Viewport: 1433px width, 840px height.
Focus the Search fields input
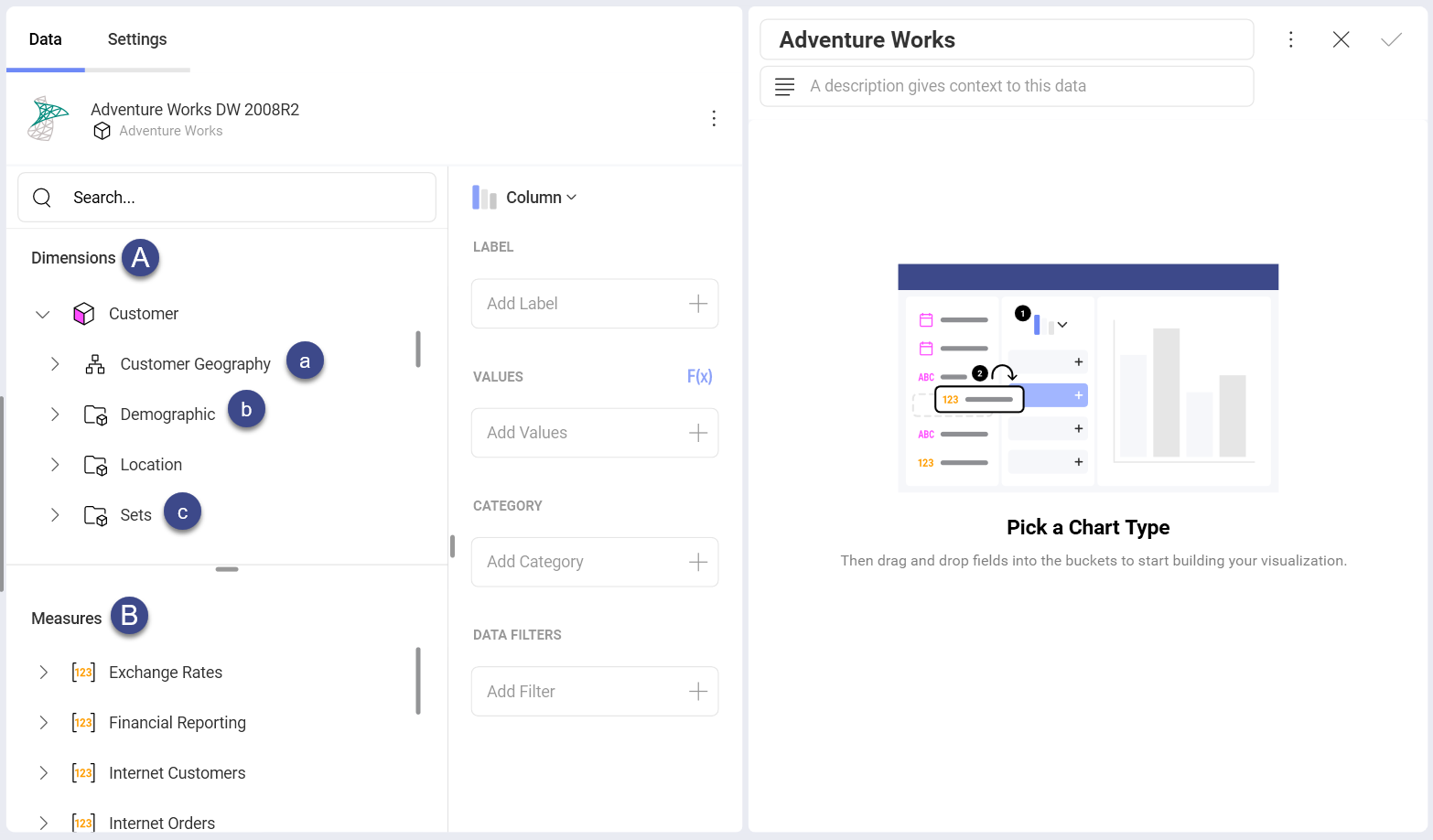[x=227, y=198]
